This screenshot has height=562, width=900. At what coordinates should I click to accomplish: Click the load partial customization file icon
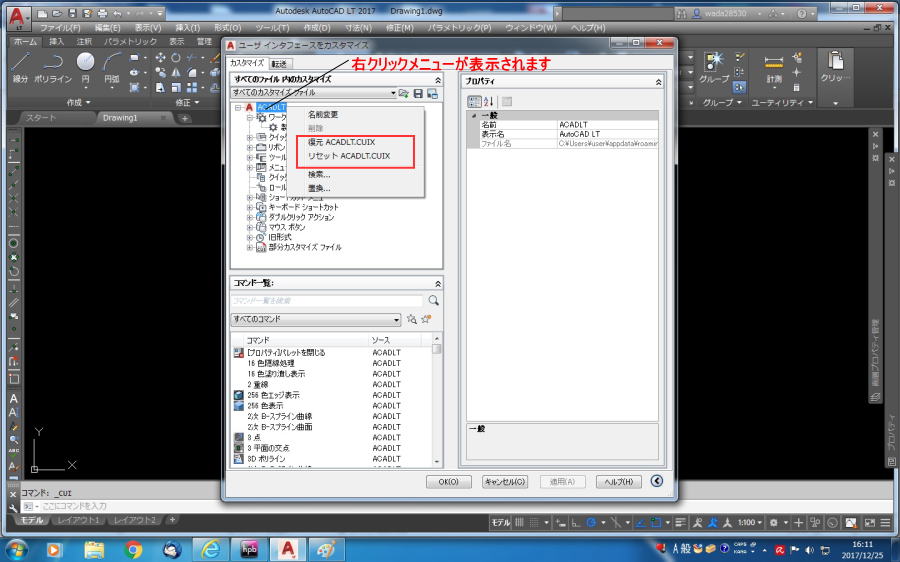click(x=404, y=93)
